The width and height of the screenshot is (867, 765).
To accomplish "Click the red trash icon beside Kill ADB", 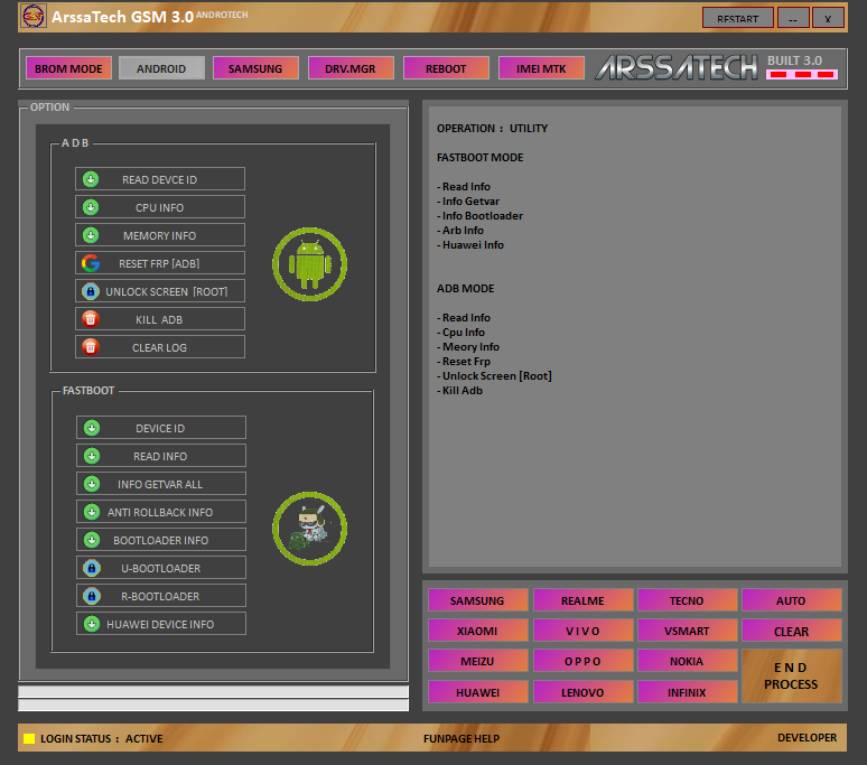I will 91,319.
